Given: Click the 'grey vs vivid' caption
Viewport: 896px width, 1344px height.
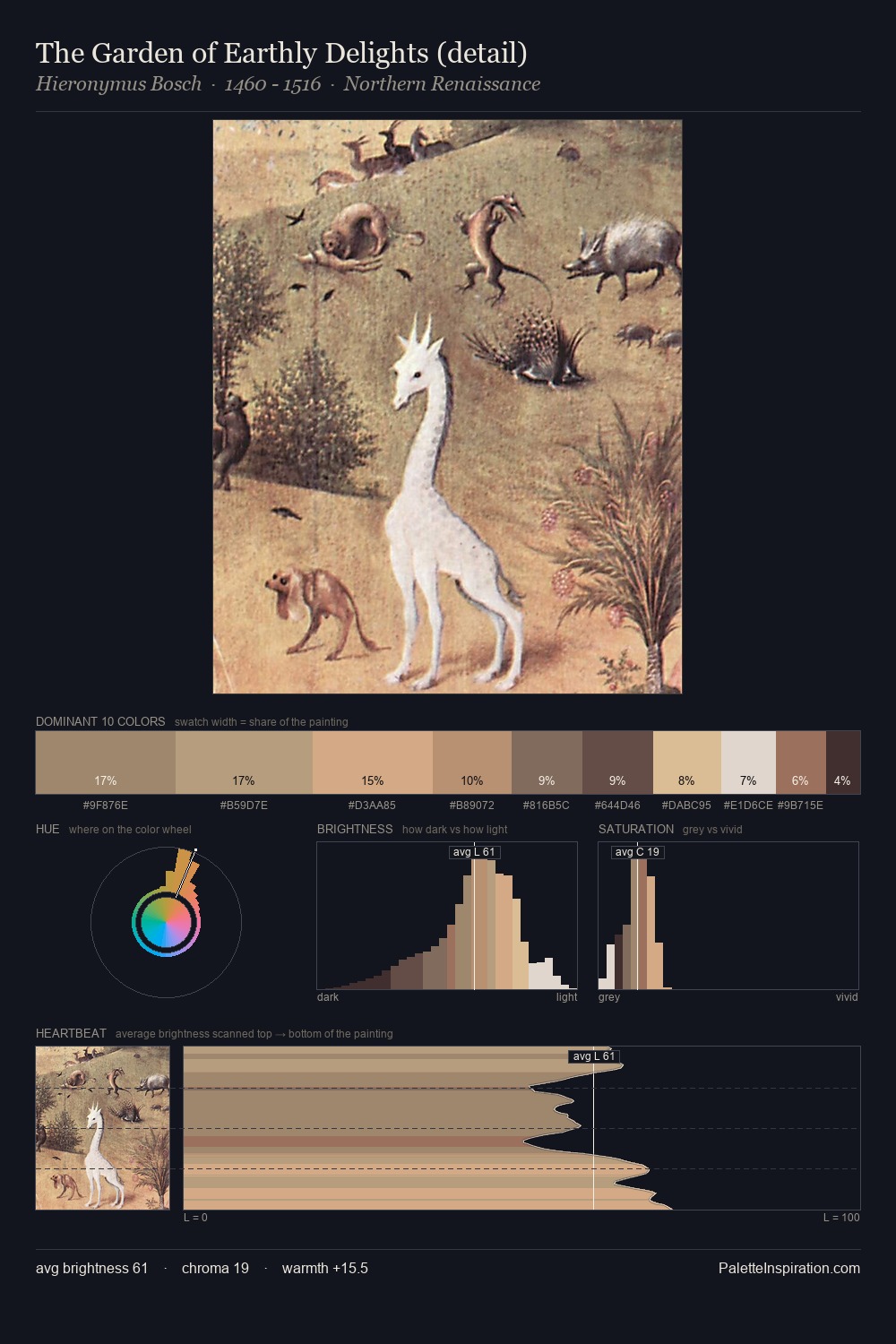Looking at the screenshot, I should (x=712, y=830).
